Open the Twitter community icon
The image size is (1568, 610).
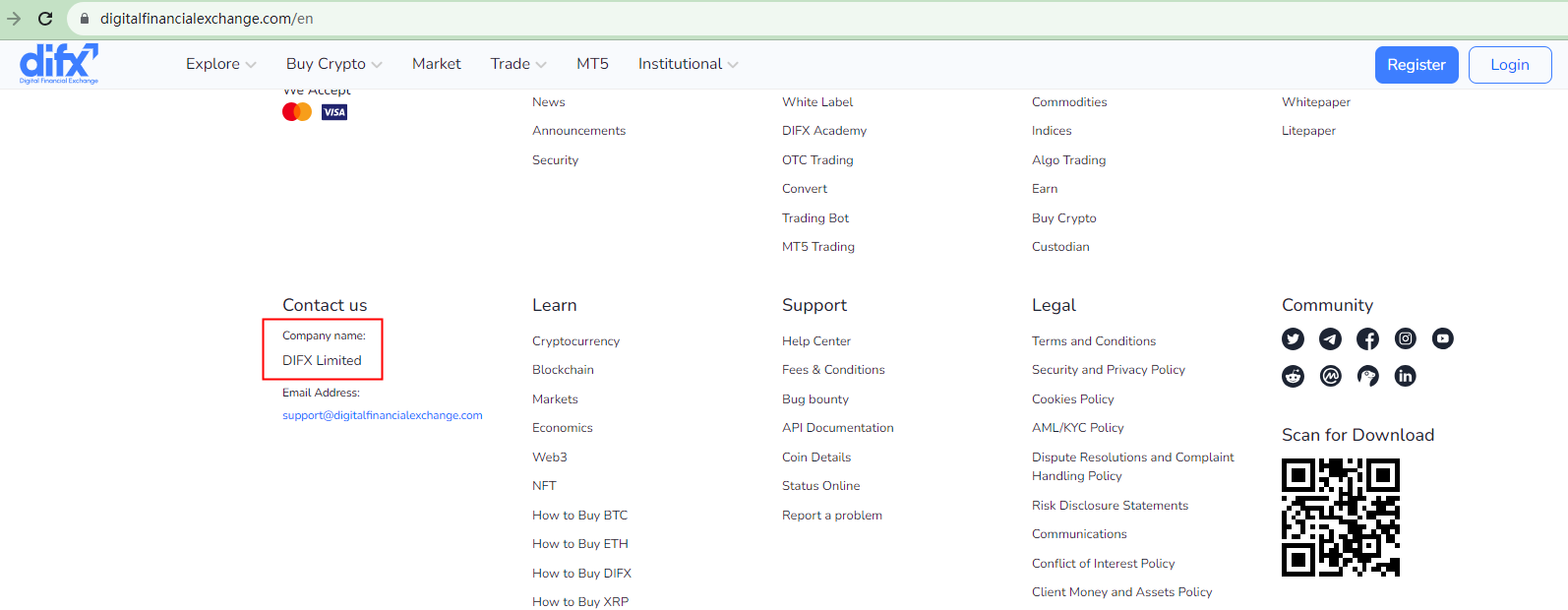click(1293, 338)
